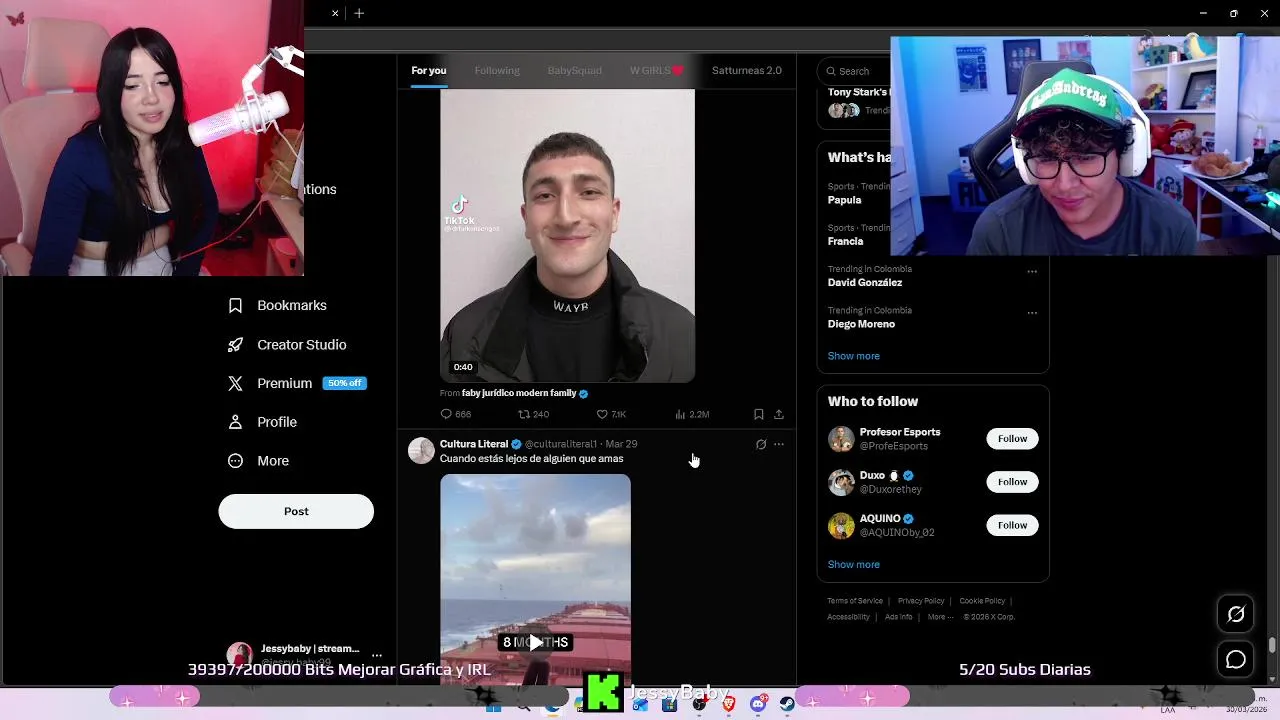The image size is (1280, 720).
Task: Open the faby jurídico modern family link
Action: point(519,394)
